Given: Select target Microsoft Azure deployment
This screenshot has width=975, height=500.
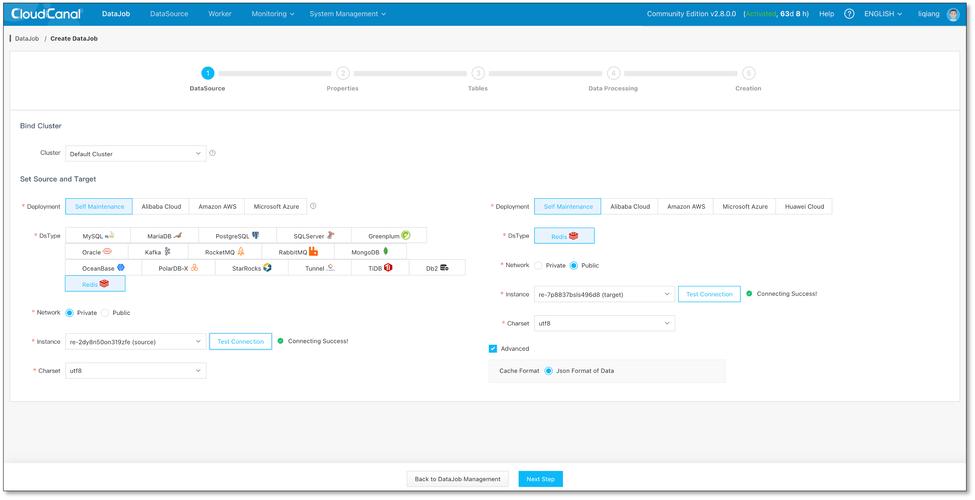Looking at the screenshot, I should coord(745,206).
